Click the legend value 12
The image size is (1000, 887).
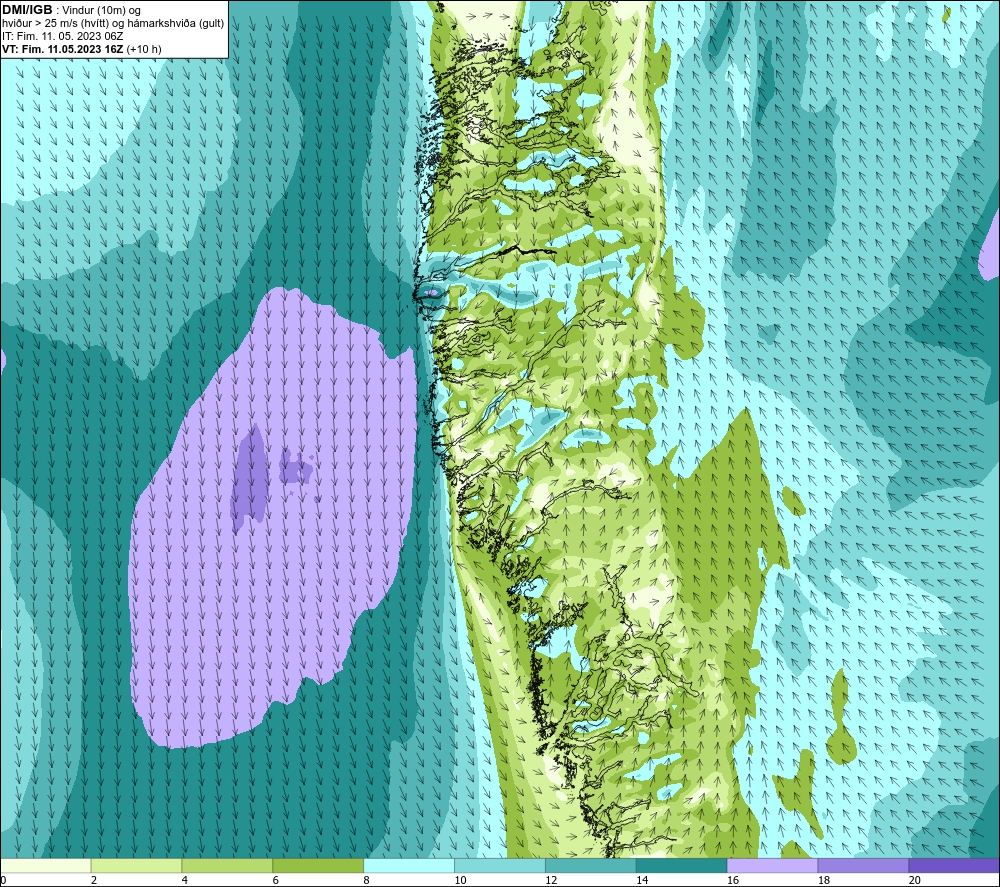pyautogui.click(x=551, y=881)
